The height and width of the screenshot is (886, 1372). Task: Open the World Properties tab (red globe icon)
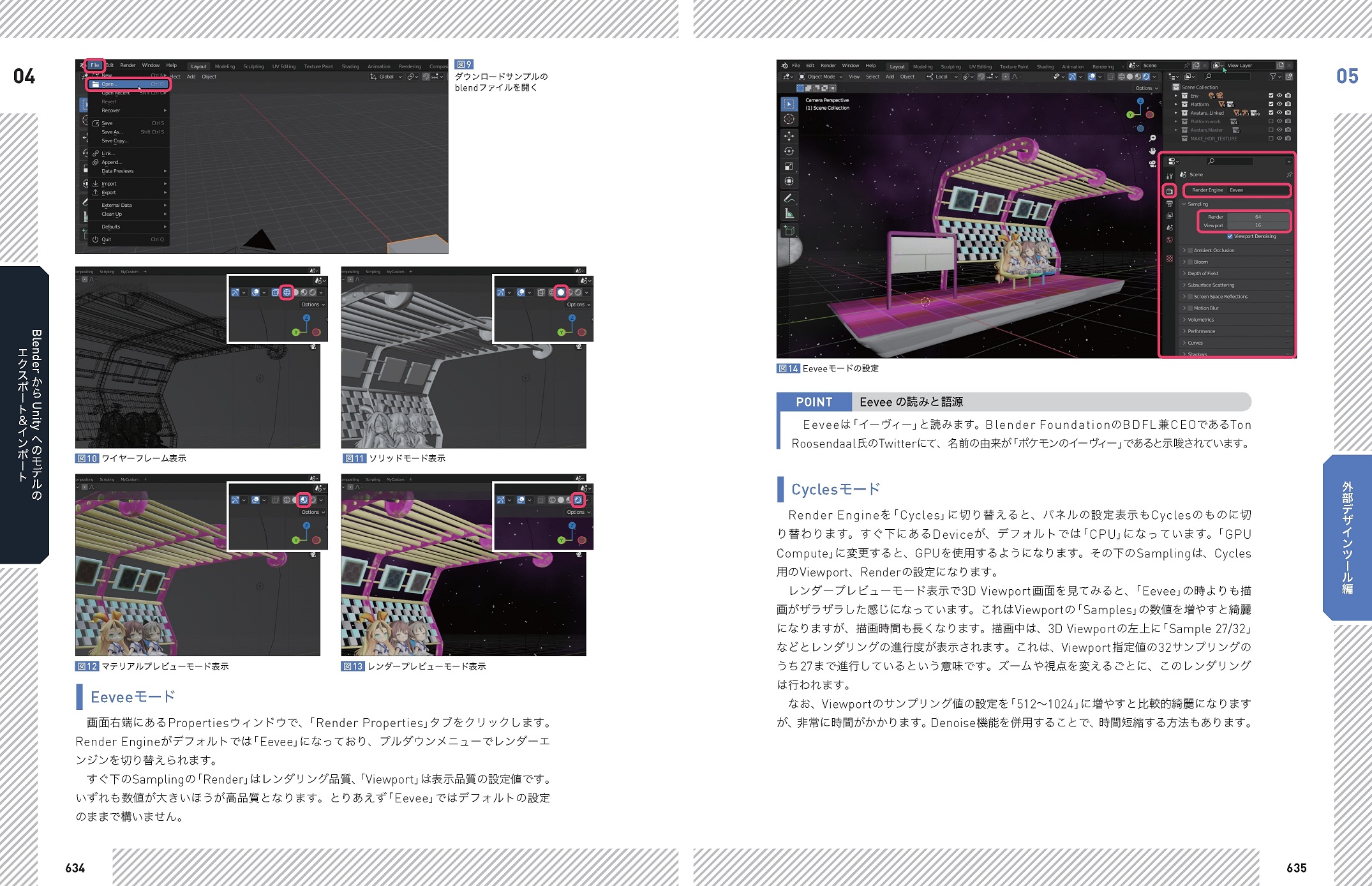tap(1169, 240)
